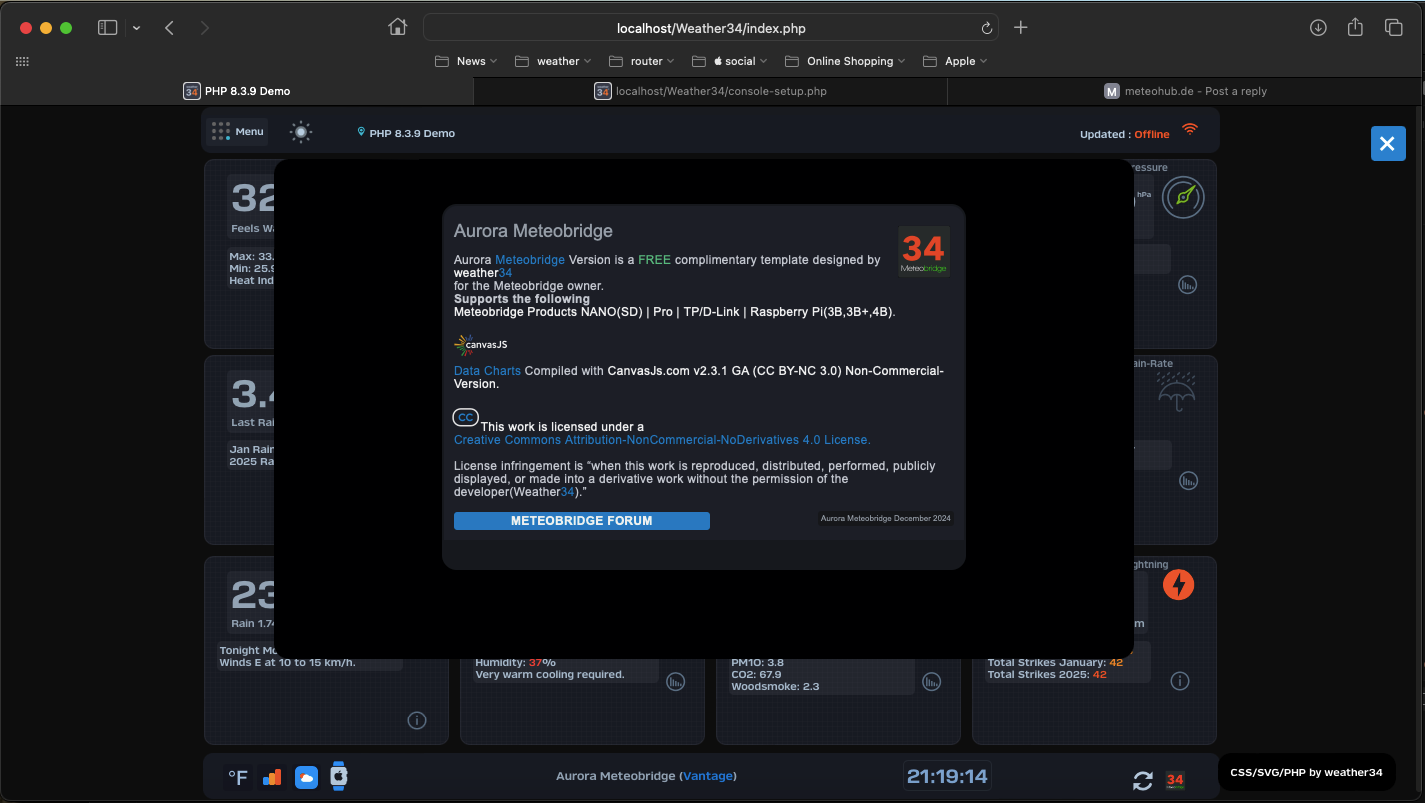
Task: Click the barometer pressure gauge icon
Action: (x=1184, y=197)
